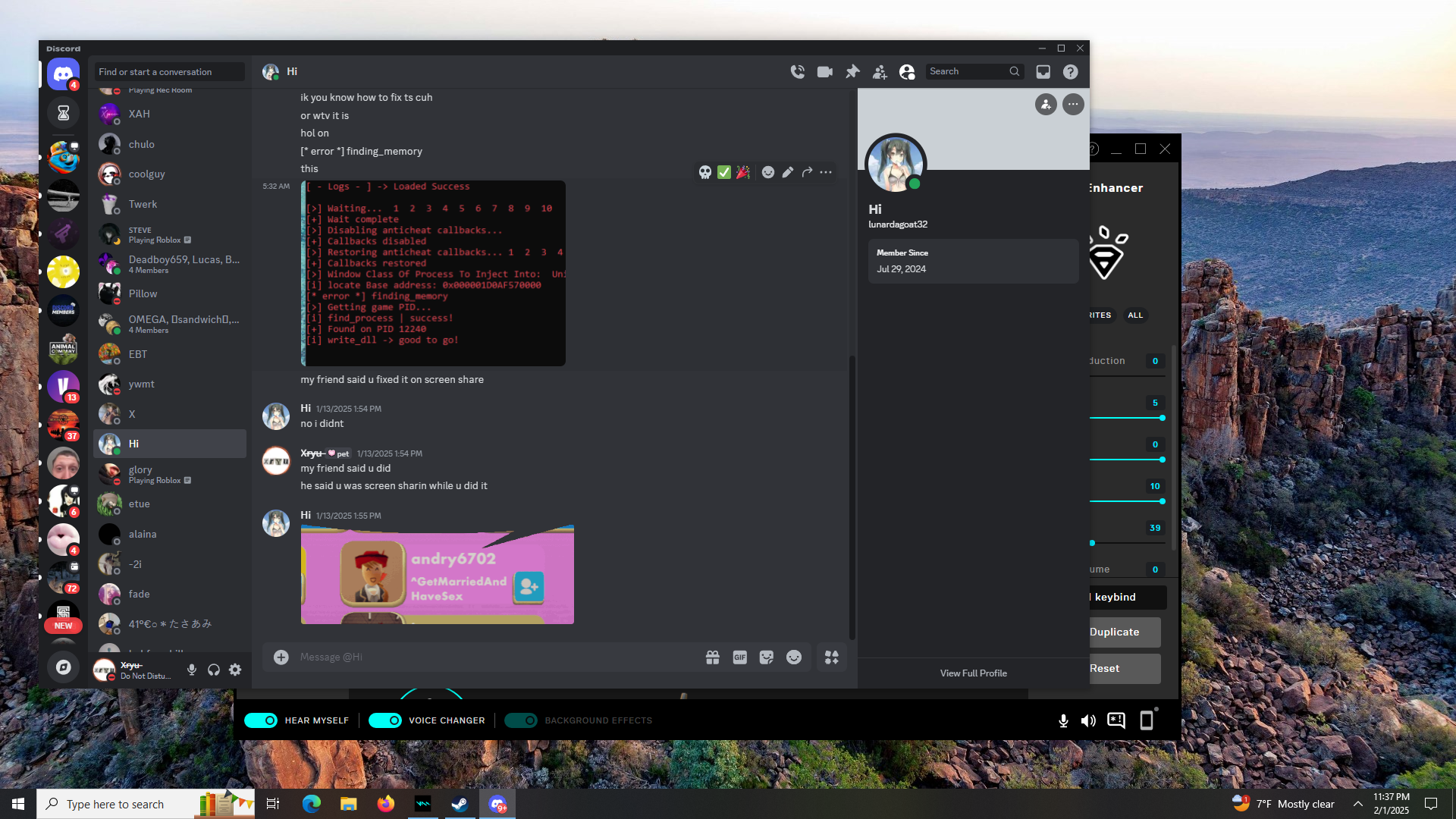Open more options on profile panel
Viewport: 1456px width, 819px height.
click(x=1073, y=105)
